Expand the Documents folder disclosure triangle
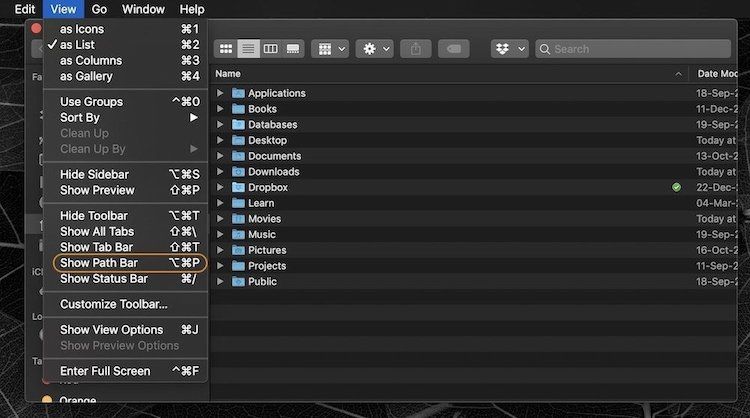Viewport: 750px width, 418px height. [x=220, y=156]
